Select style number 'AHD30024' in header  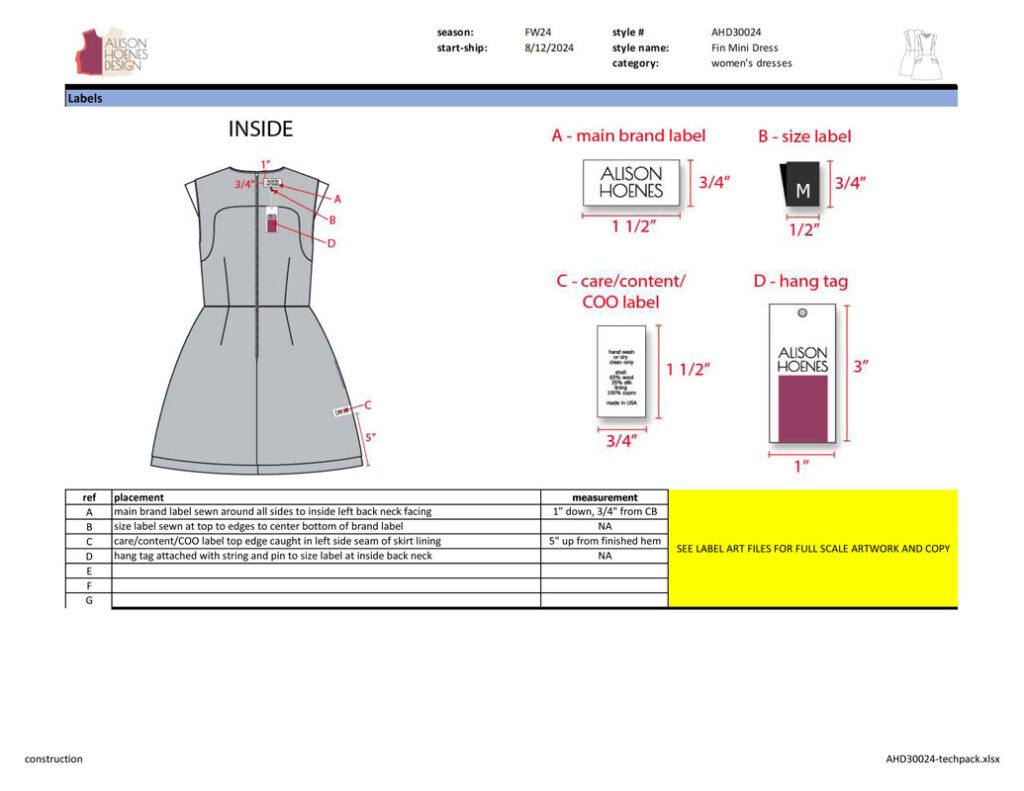(736, 32)
